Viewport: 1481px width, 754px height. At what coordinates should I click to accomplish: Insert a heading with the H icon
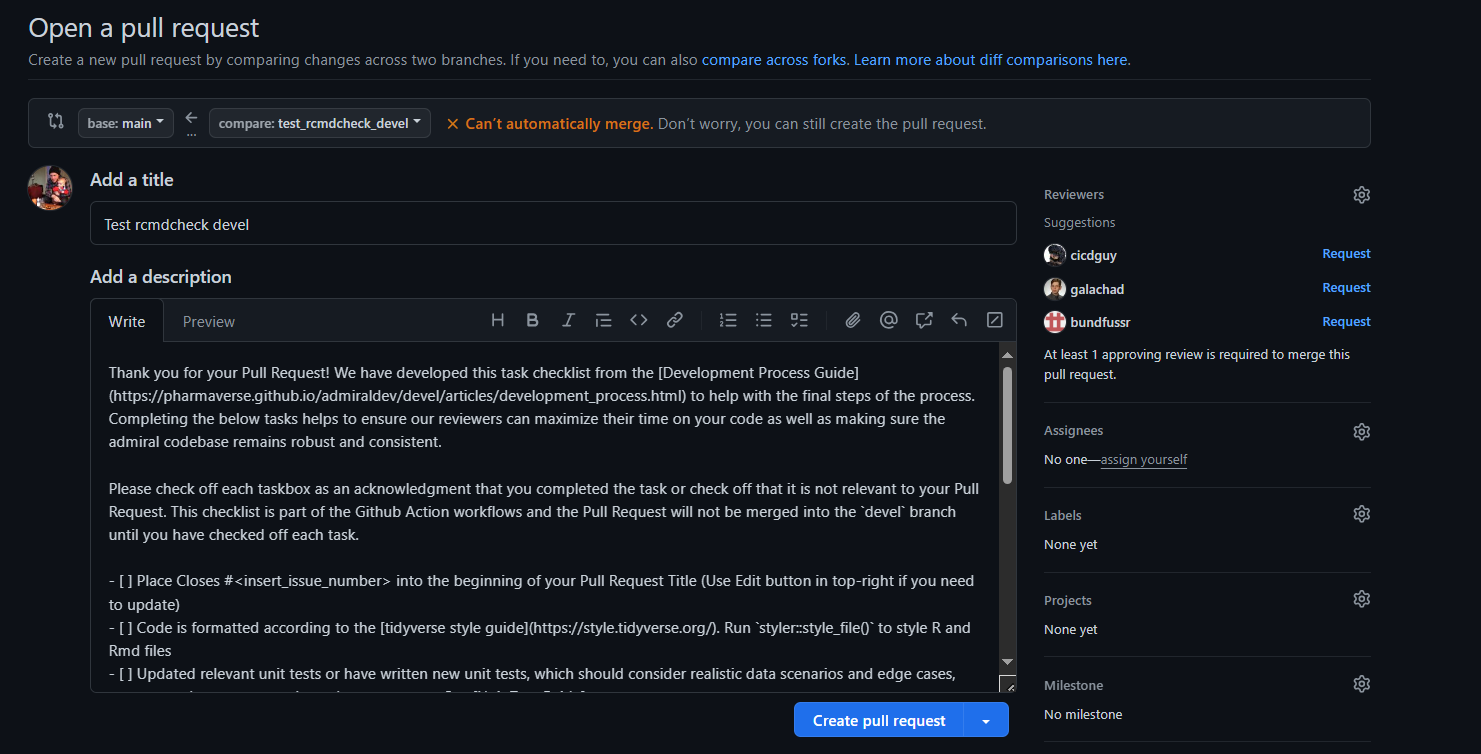[497, 320]
